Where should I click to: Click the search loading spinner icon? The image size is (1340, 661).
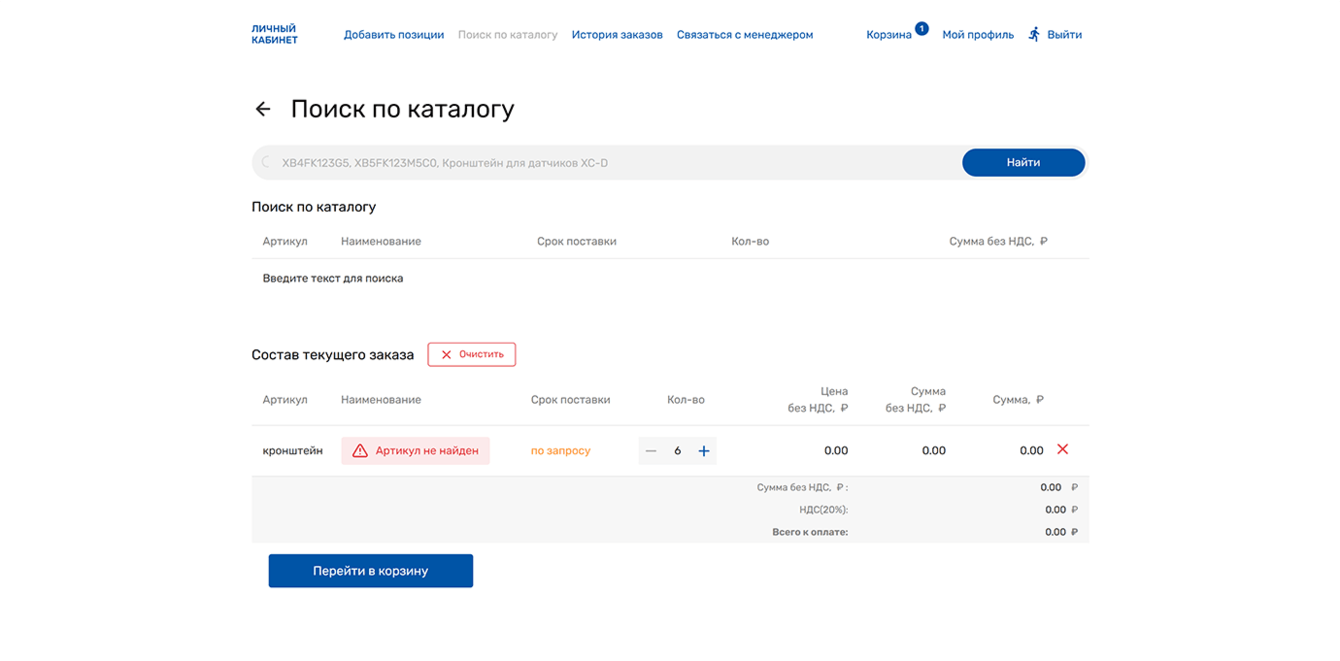coord(267,162)
